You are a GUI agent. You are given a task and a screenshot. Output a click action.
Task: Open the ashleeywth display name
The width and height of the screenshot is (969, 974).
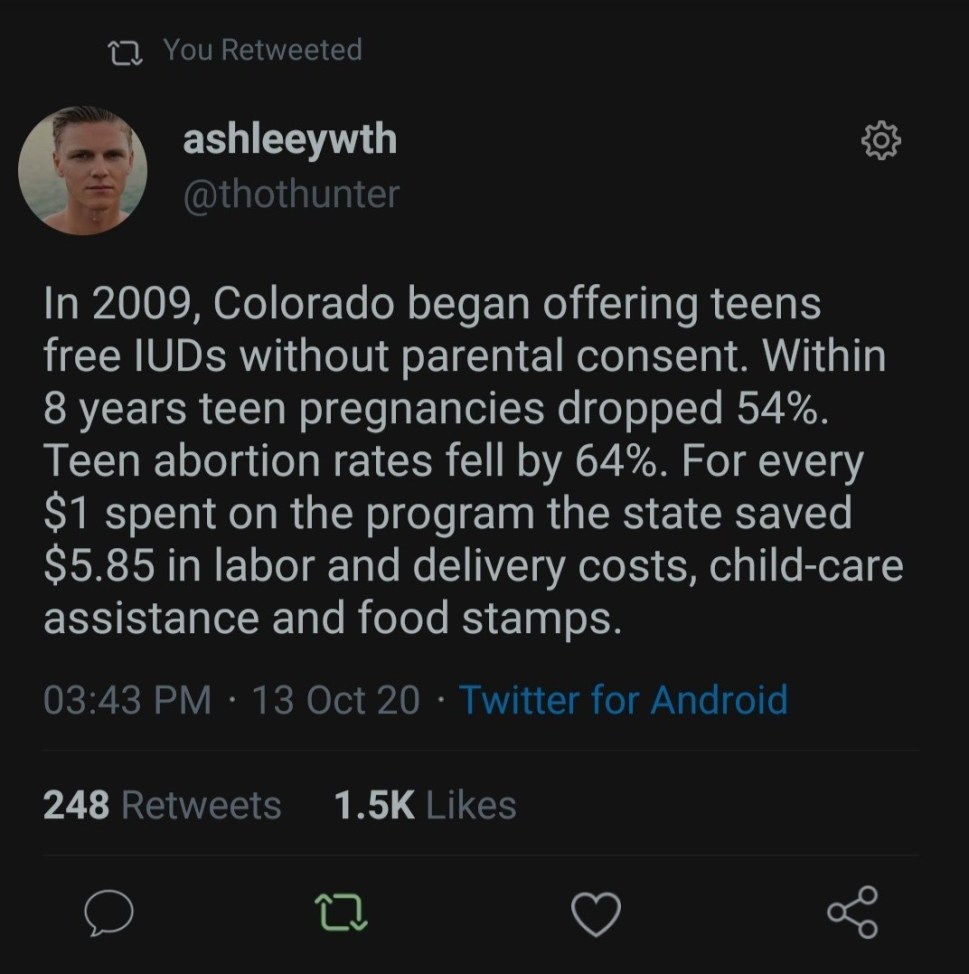pos(289,141)
